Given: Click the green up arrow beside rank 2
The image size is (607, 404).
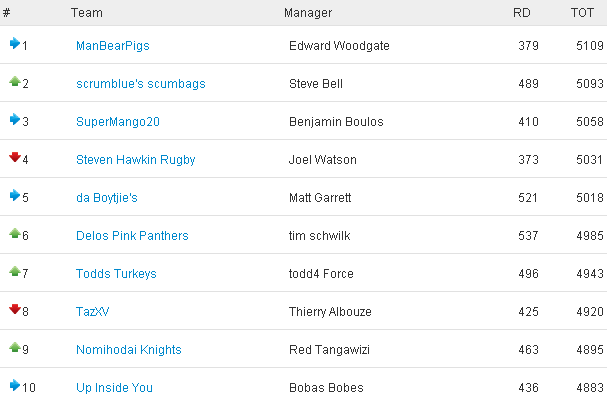Looking at the screenshot, I should click(x=15, y=81).
